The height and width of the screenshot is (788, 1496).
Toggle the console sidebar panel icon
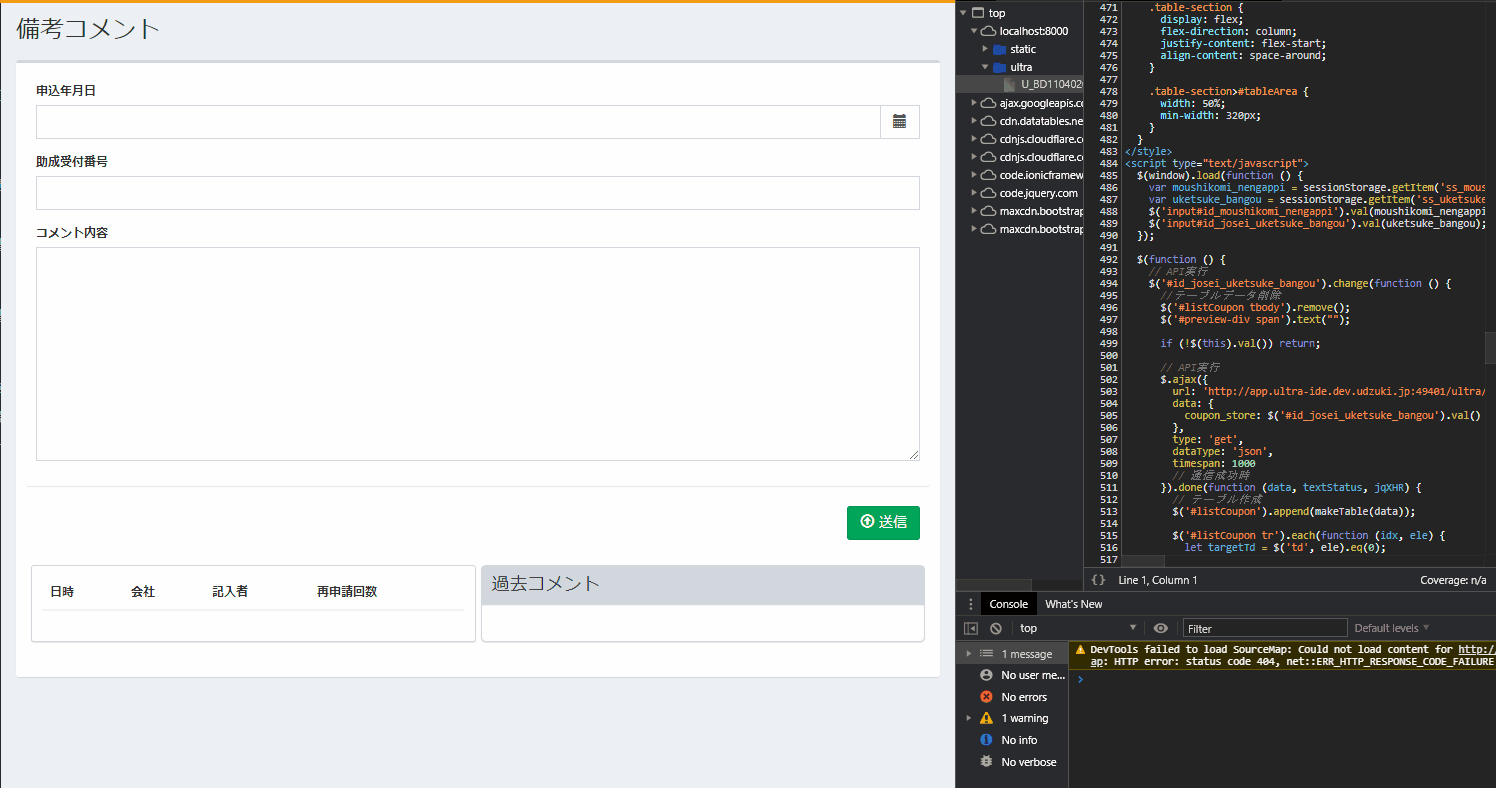click(970, 628)
